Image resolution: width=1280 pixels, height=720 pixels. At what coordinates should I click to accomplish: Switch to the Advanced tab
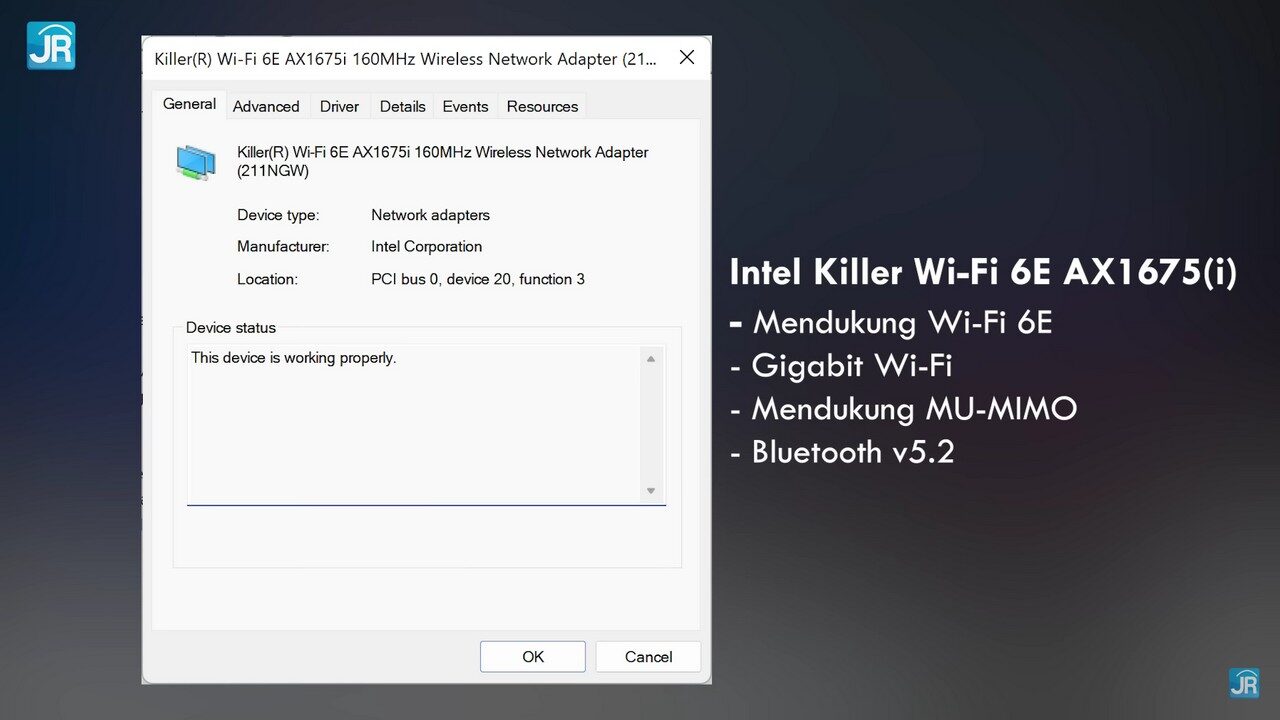pos(266,106)
